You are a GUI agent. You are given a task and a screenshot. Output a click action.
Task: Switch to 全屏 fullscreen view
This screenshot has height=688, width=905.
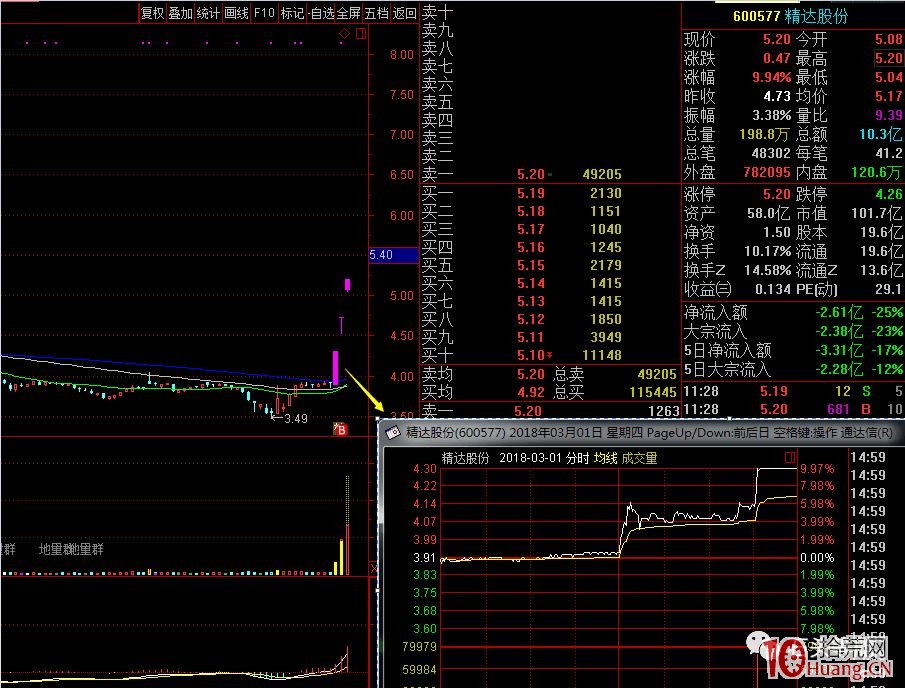(x=349, y=13)
